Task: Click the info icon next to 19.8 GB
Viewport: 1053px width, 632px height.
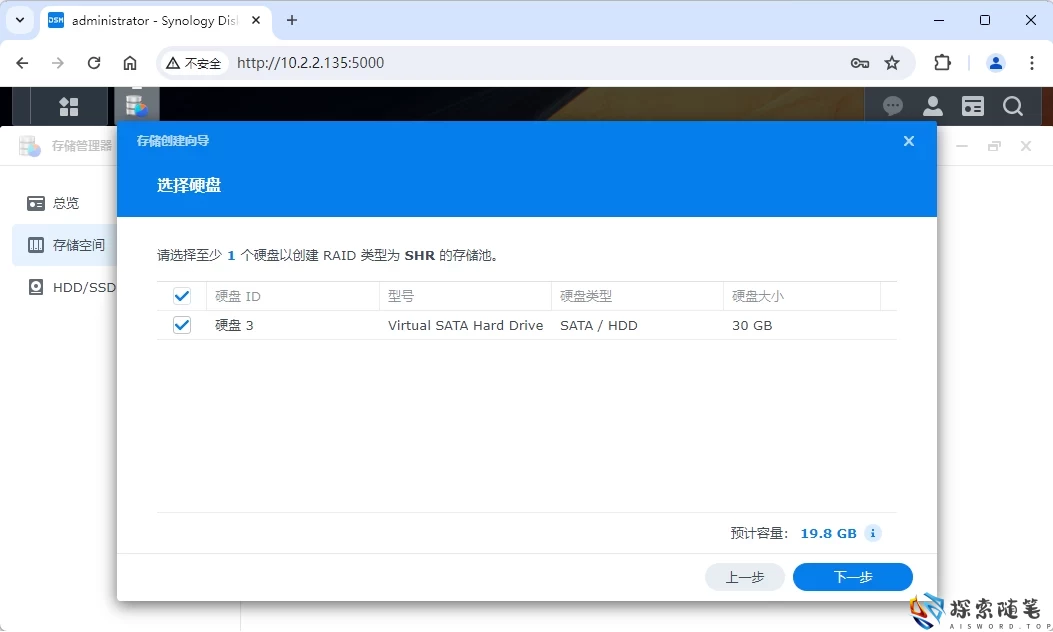Action: [x=872, y=533]
